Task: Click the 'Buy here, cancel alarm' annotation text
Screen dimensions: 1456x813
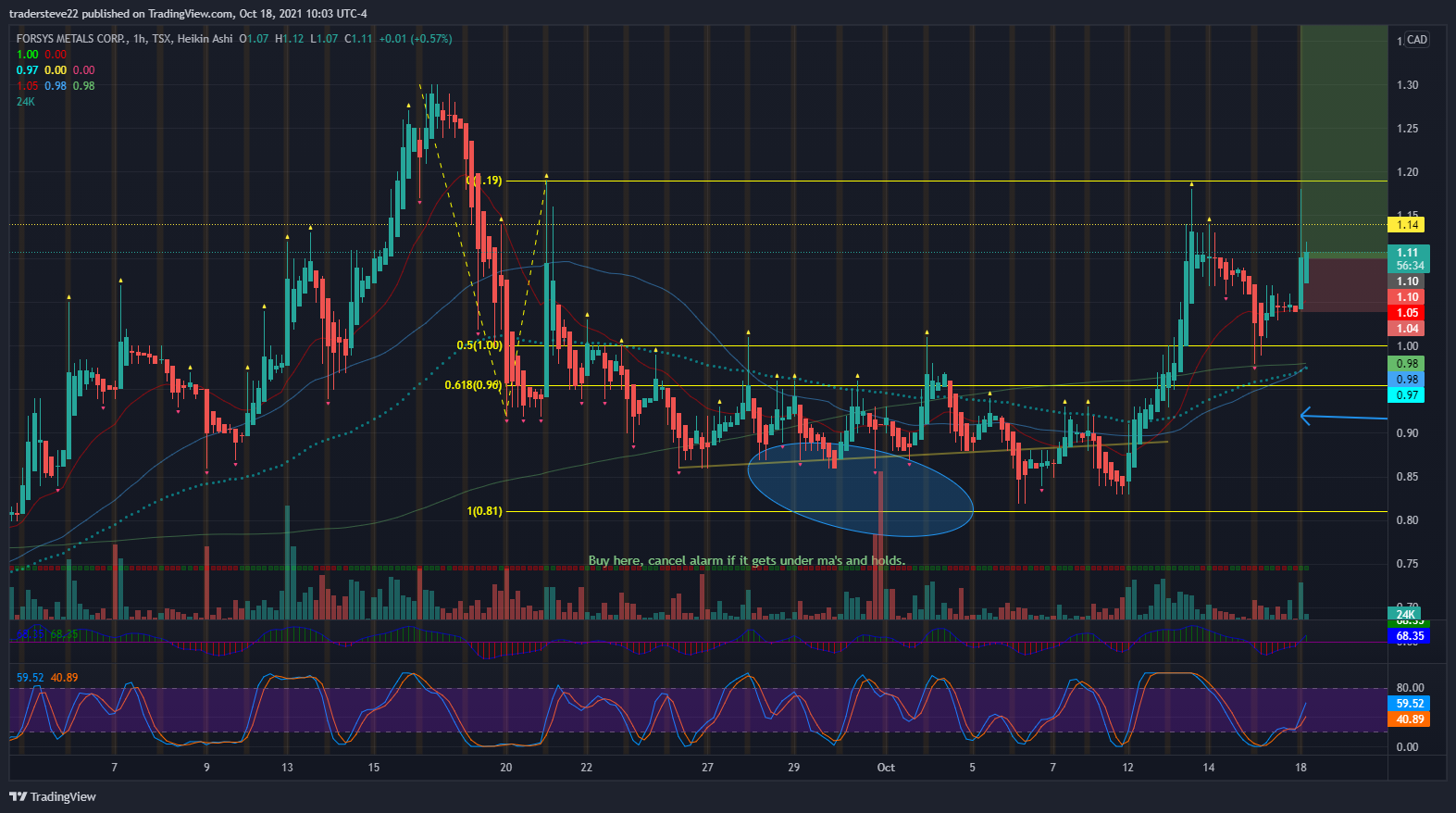Action: 746,560
